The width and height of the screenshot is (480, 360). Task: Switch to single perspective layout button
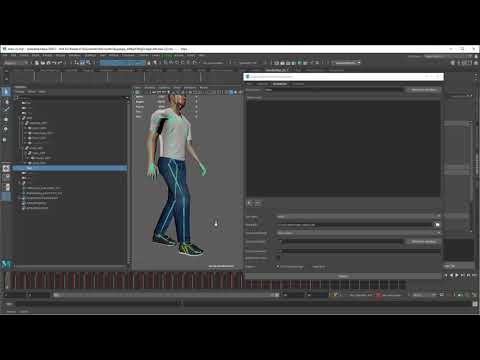tap(6, 168)
